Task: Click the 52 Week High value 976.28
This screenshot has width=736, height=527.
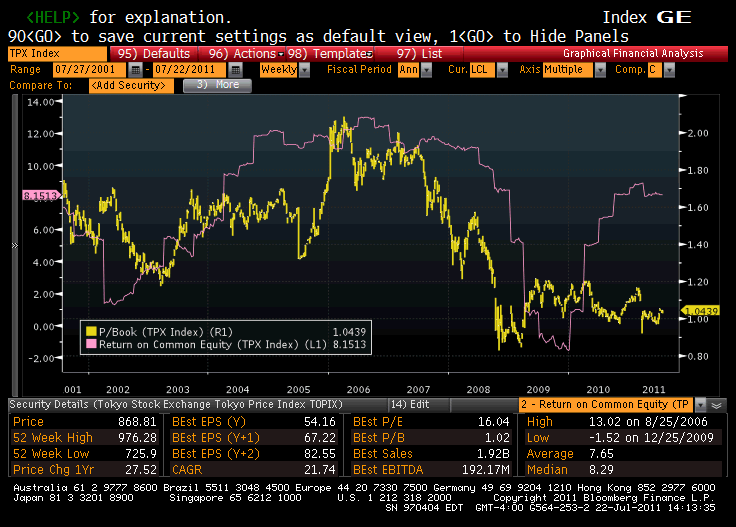Action: [137, 438]
